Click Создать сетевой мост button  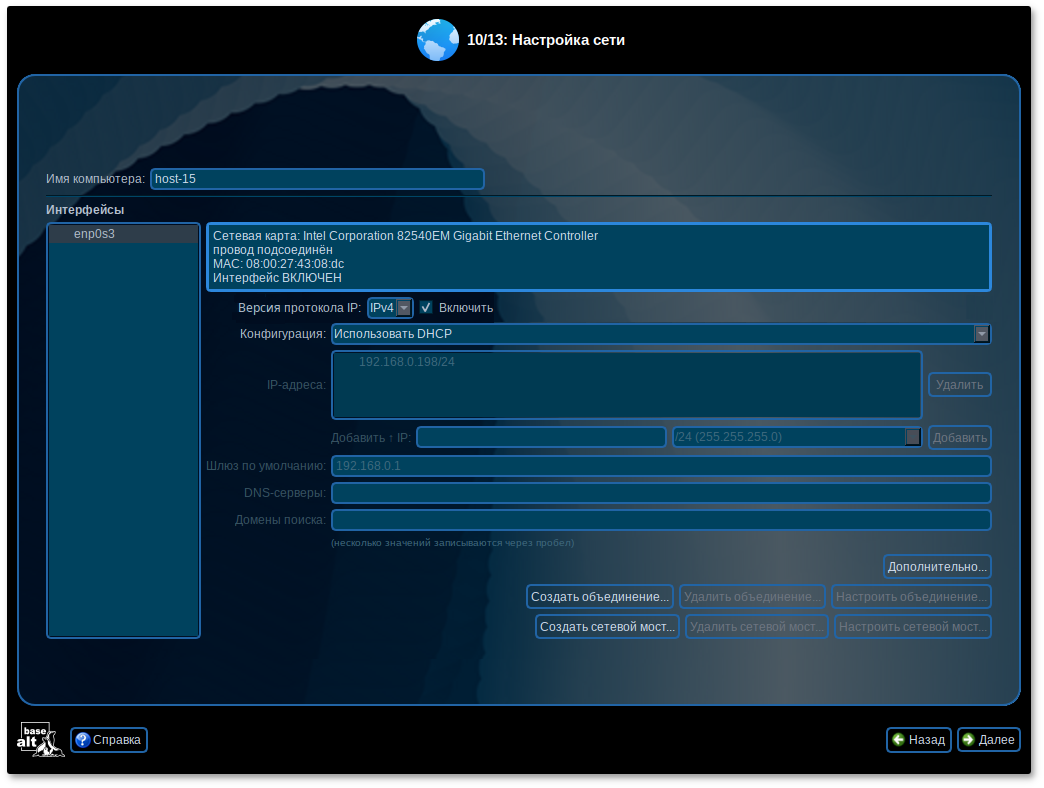coord(607,627)
